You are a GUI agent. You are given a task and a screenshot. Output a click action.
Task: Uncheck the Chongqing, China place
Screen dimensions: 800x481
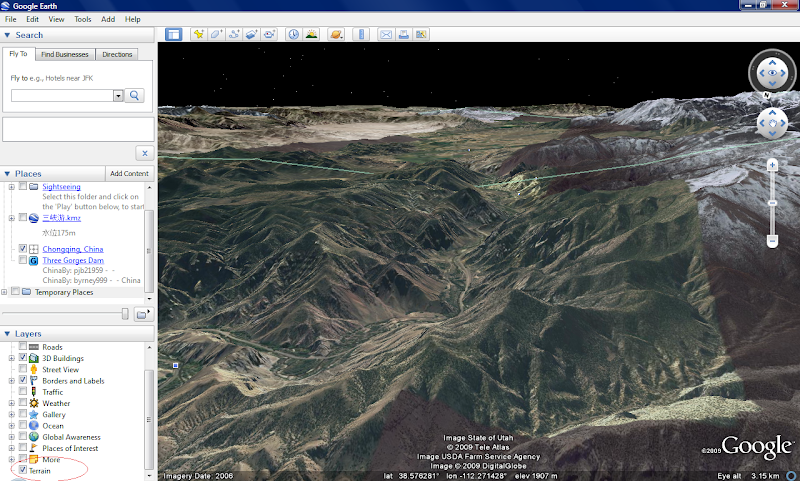click(22, 248)
